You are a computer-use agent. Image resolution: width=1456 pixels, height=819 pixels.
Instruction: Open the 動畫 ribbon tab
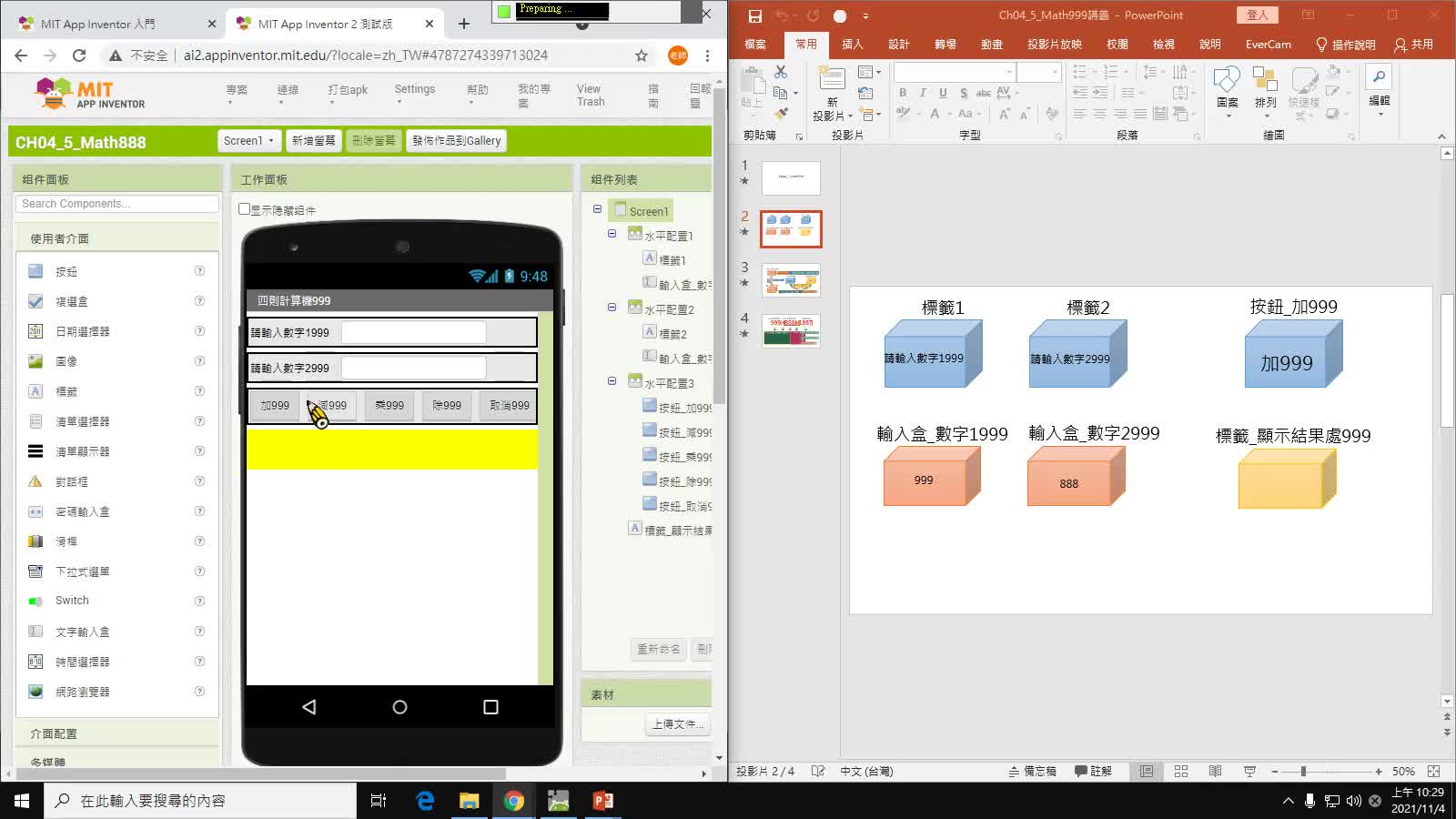991,44
